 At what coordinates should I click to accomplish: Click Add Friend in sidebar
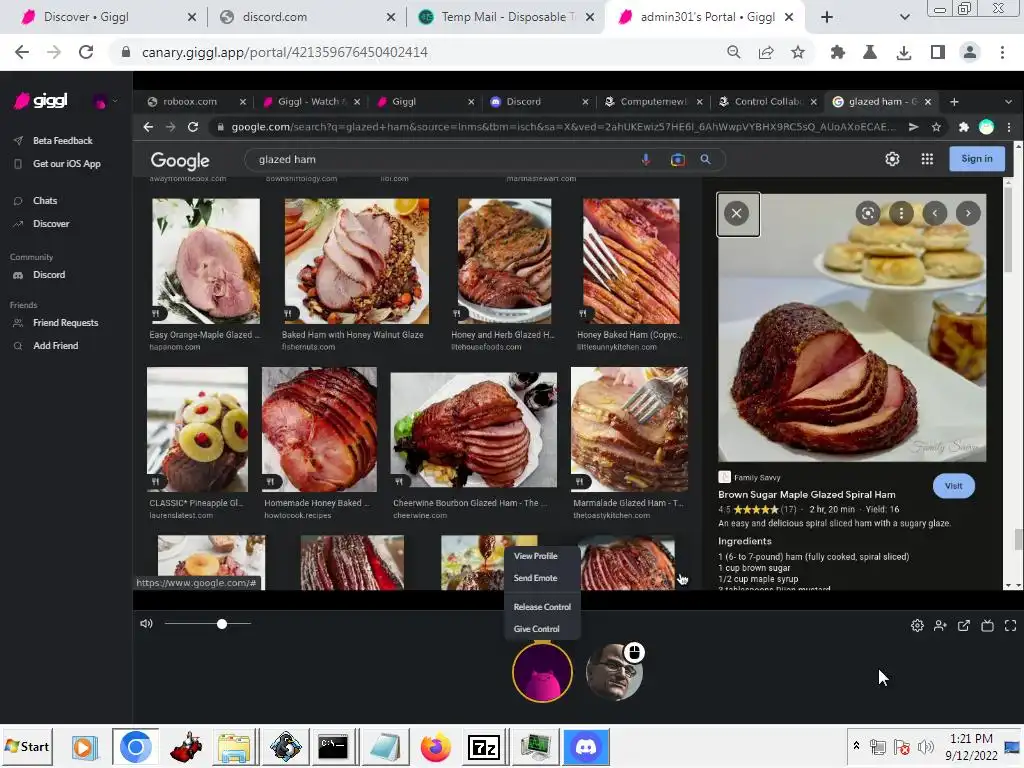(56, 345)
